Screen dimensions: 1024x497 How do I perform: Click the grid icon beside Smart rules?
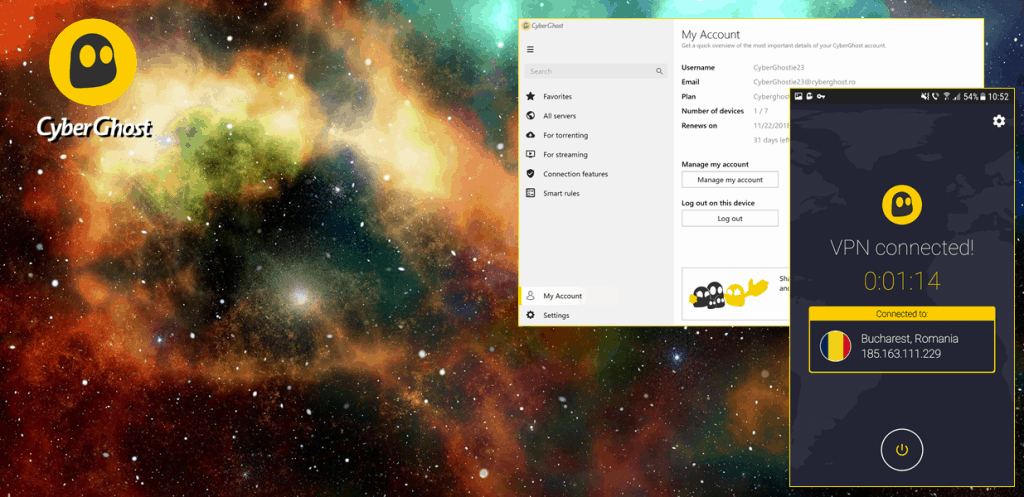tap(530, 193)
